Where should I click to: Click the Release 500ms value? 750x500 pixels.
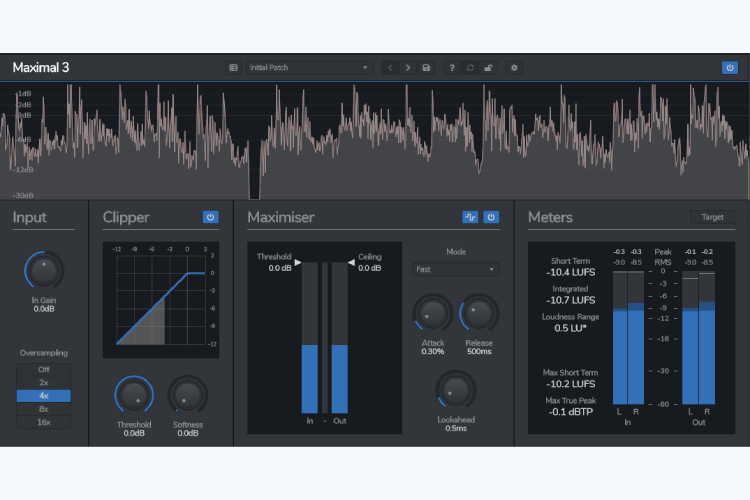coord(479,352)
